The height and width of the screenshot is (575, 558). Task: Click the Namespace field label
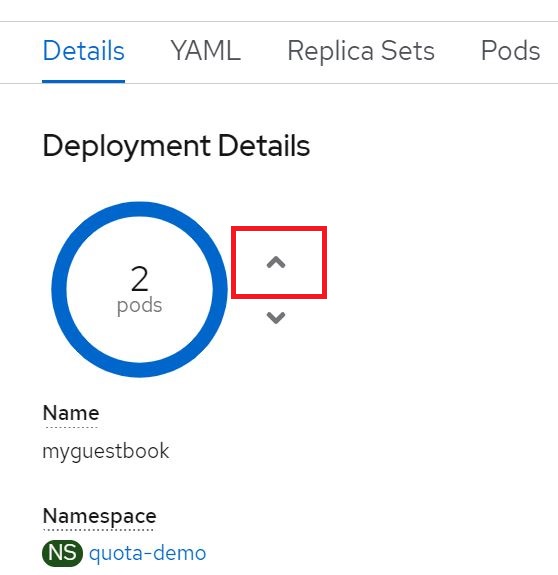click(x=100, y=516)
